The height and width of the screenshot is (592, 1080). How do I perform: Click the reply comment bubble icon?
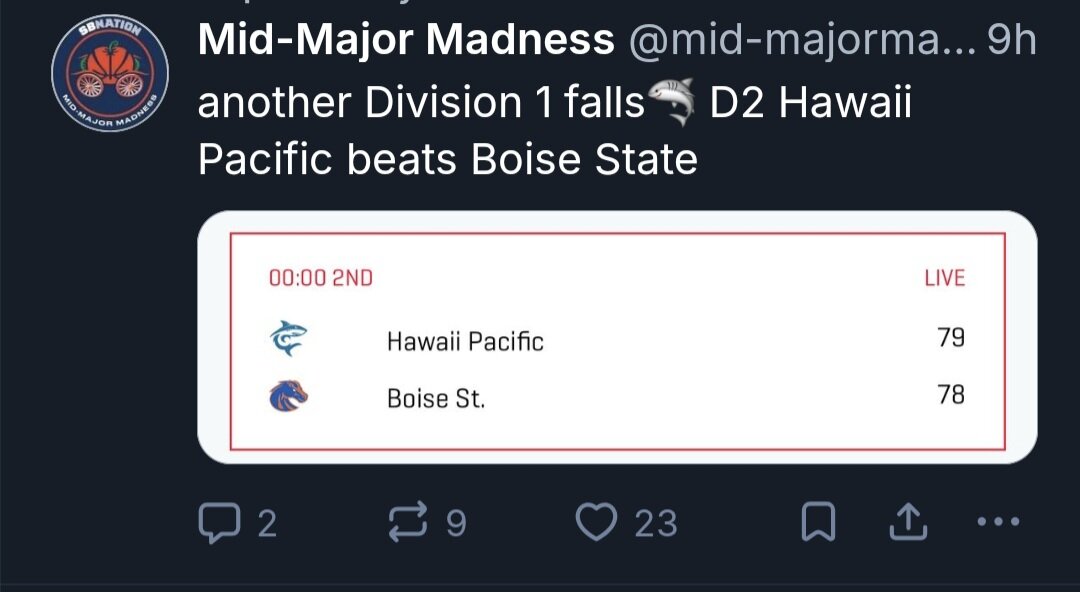tap(220, 522)
